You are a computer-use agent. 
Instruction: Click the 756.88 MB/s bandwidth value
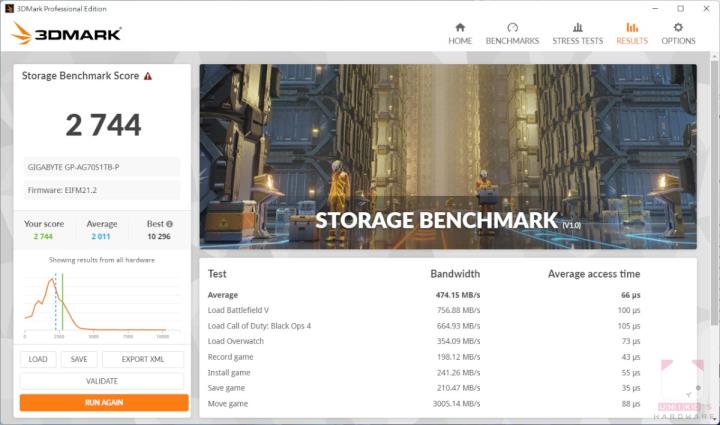458,310
